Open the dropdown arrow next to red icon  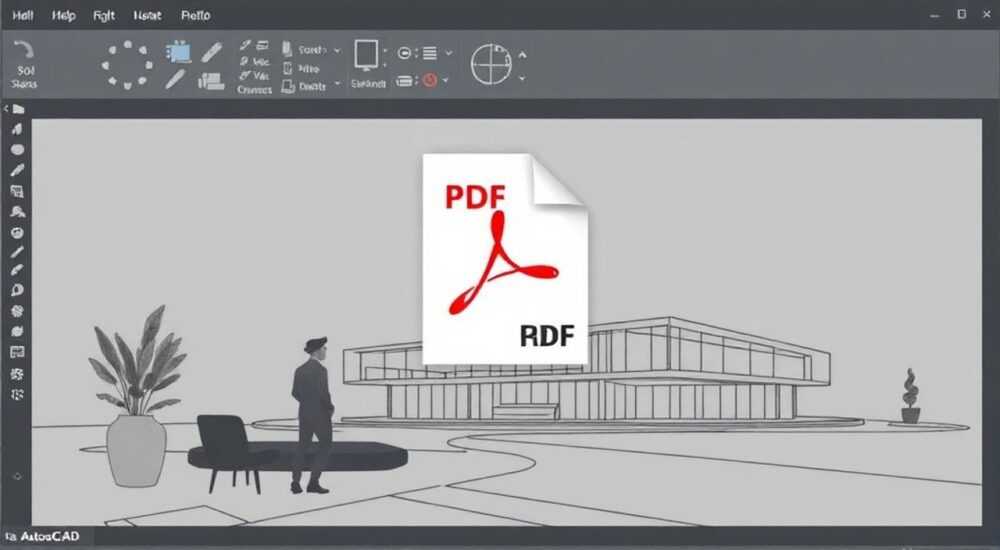[x=445, y=80]
